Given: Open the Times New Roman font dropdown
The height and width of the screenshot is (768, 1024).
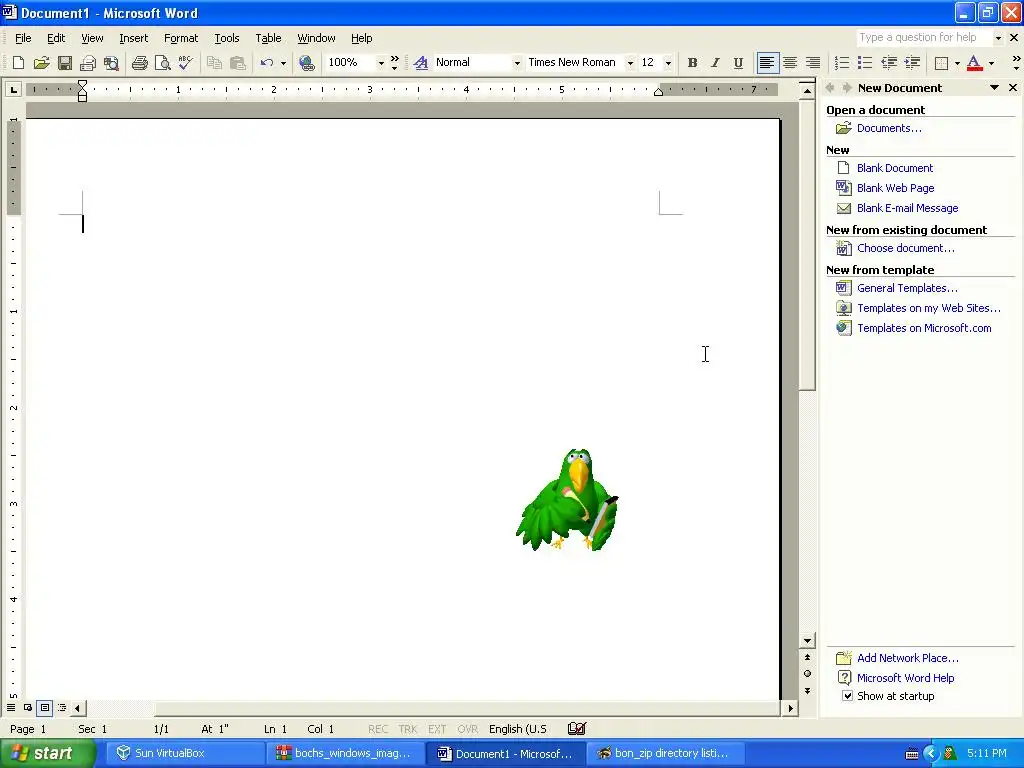Looking at the screenshot, I should 630,63.
